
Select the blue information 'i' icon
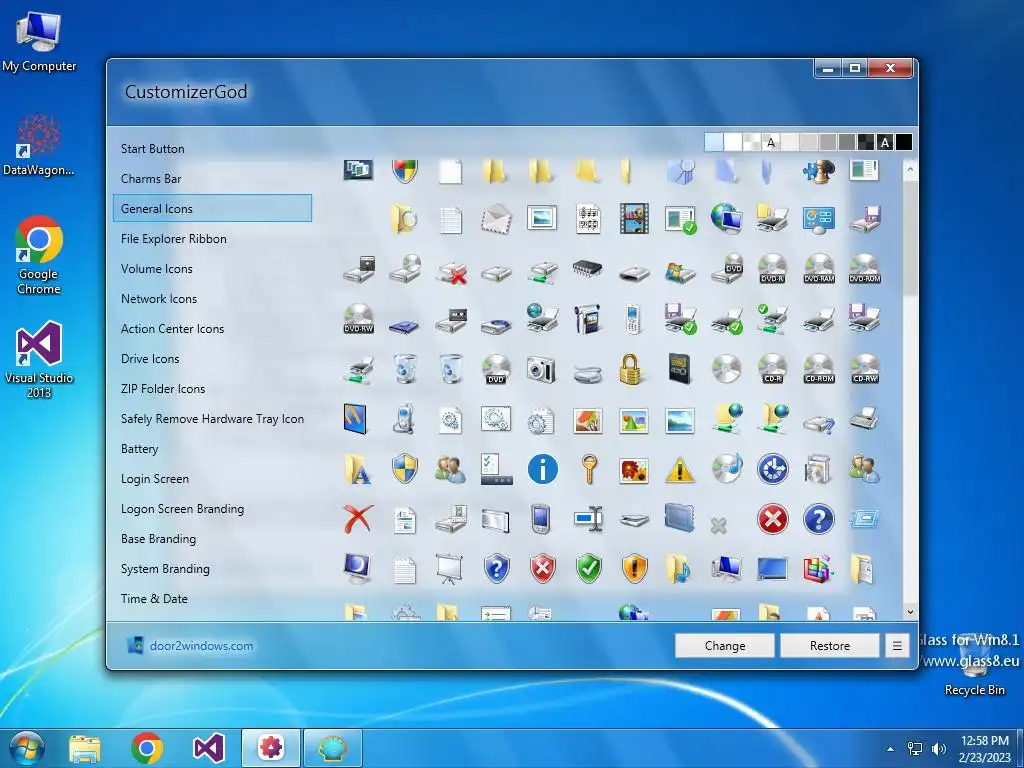pyautogui.click(x=542, y=469)
